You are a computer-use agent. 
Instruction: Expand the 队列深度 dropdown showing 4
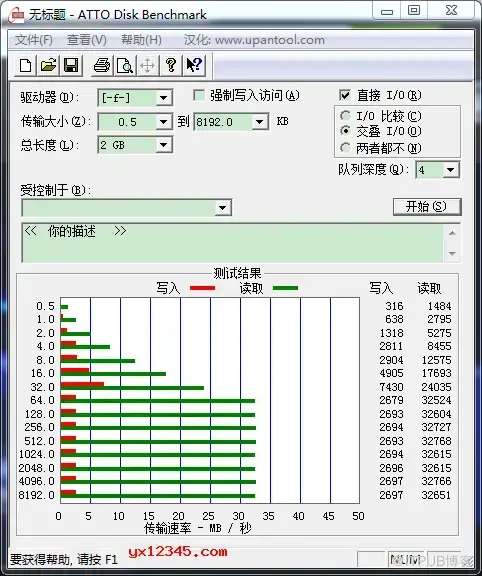pos(450,170)
